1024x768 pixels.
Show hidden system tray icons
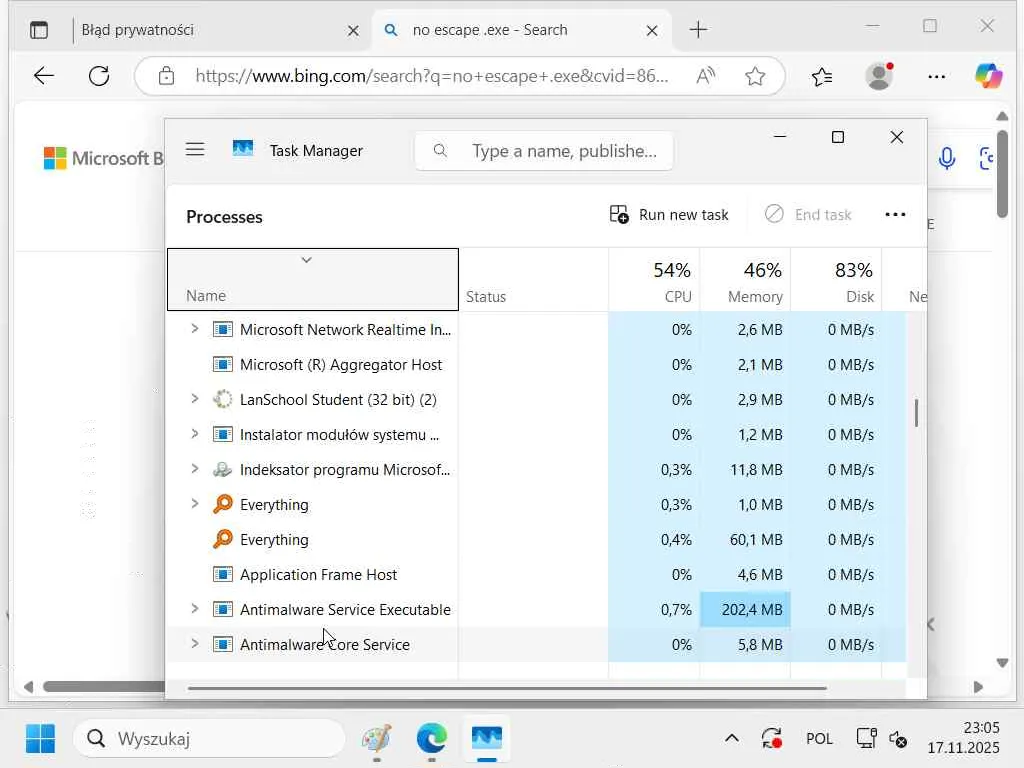click(732, 739)
